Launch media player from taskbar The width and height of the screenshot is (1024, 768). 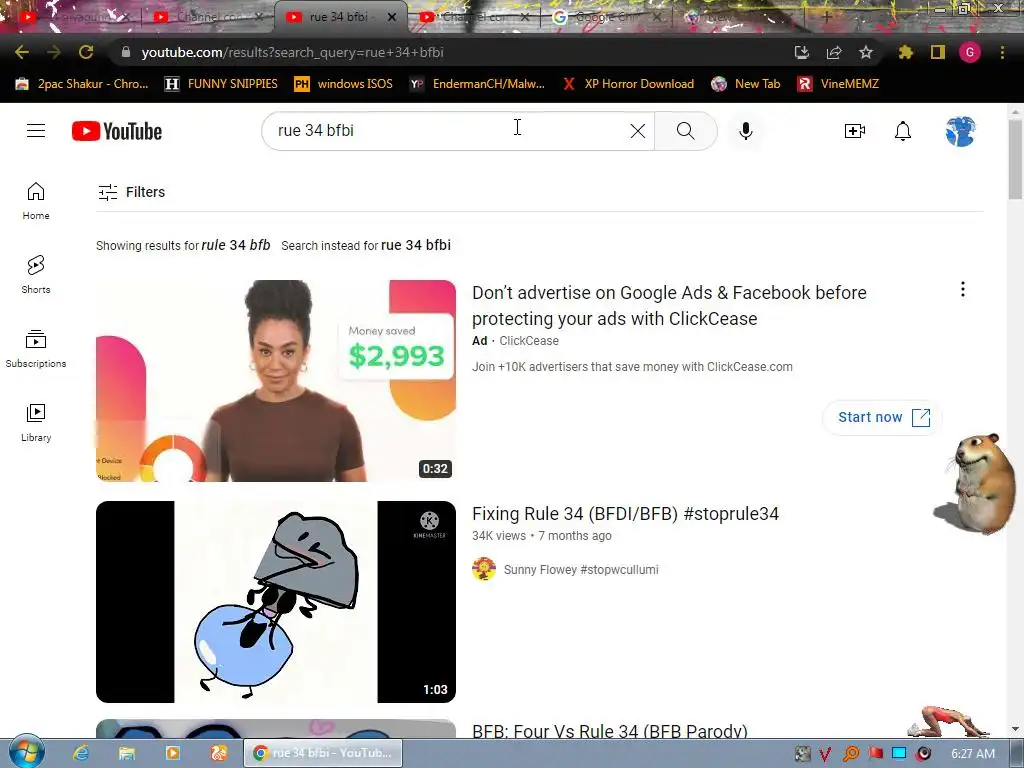tap(172, 753)
